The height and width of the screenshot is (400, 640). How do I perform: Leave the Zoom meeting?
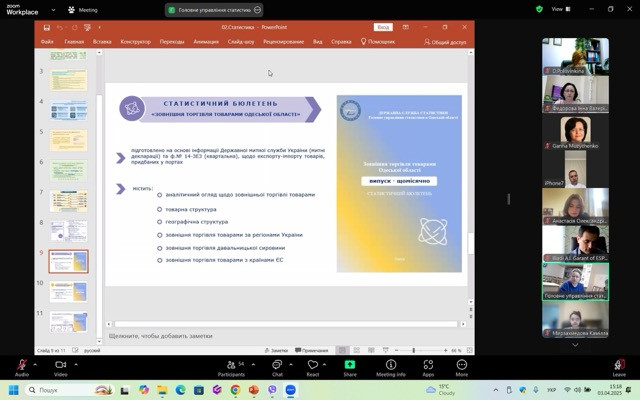(x=619, y=367)
